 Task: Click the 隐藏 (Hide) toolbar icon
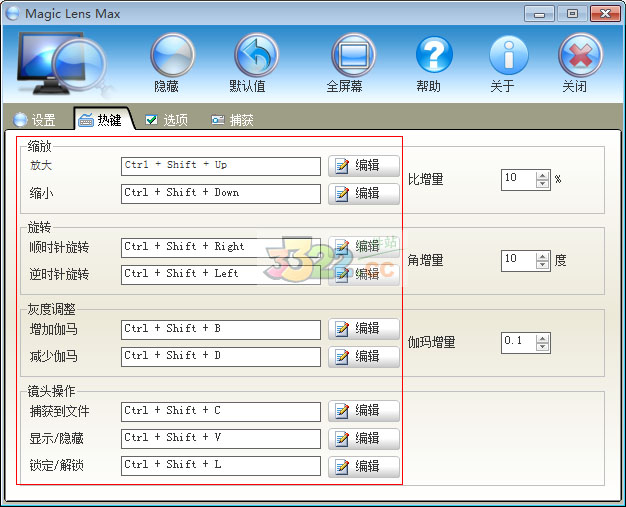(x=172, y=55)
